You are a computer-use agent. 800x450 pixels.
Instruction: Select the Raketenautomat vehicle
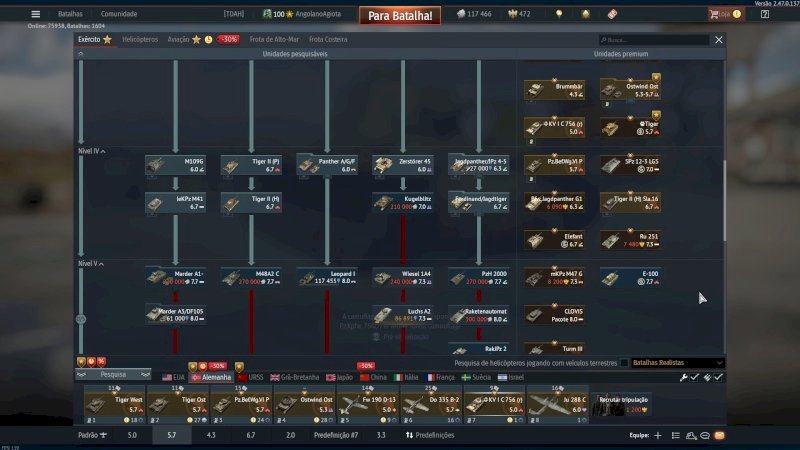click(x=479, y=315)
